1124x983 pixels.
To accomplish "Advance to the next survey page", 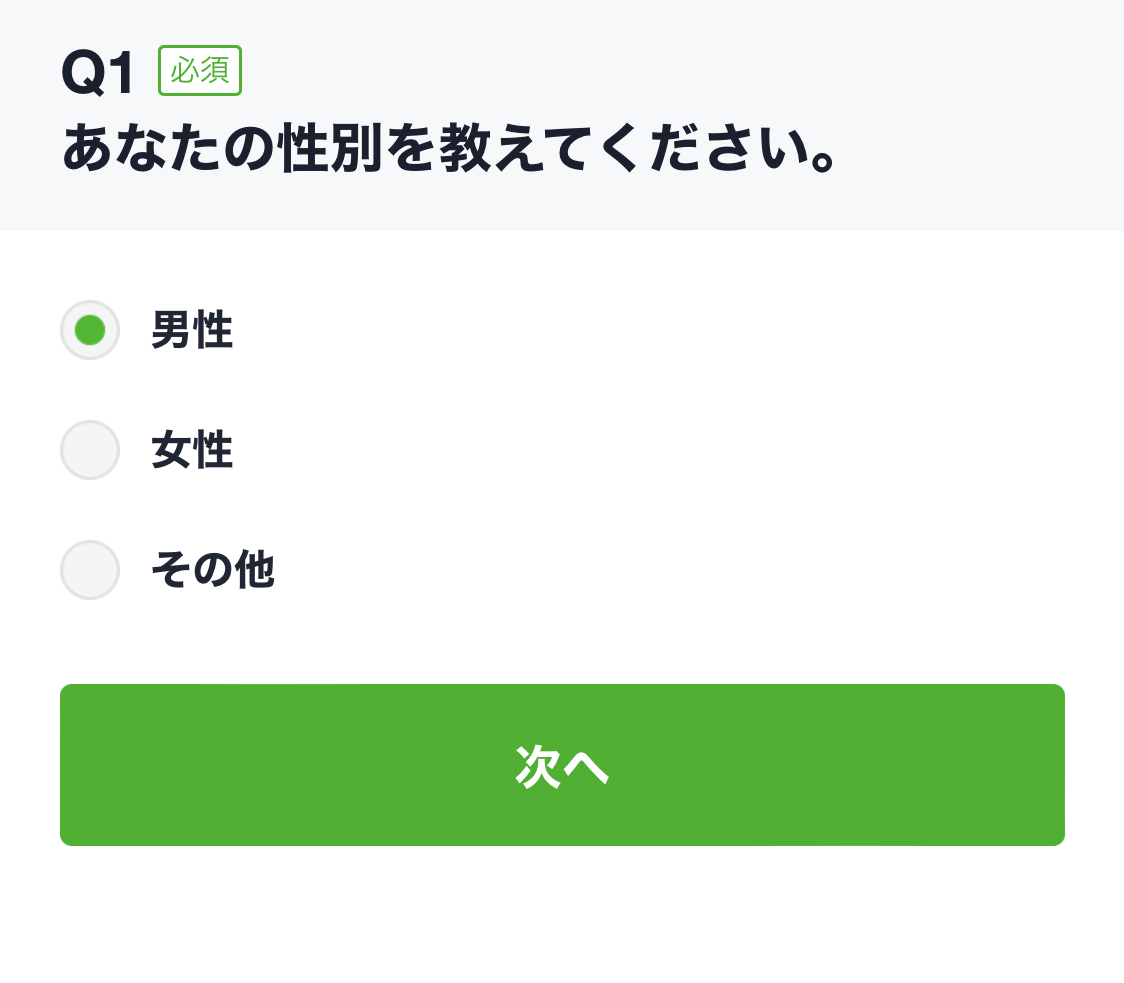I will [562, 764].
